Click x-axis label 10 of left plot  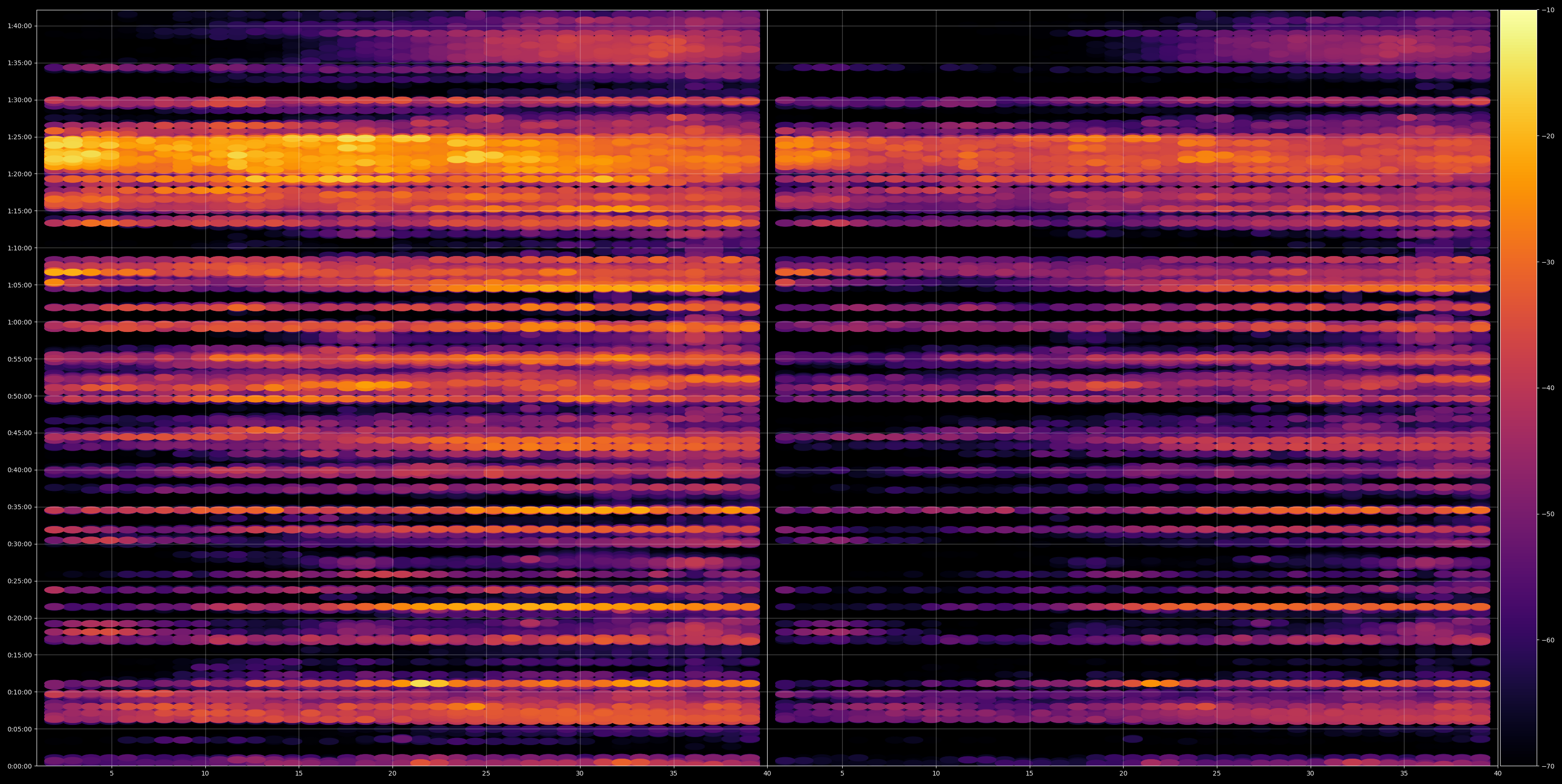(205, 774)
